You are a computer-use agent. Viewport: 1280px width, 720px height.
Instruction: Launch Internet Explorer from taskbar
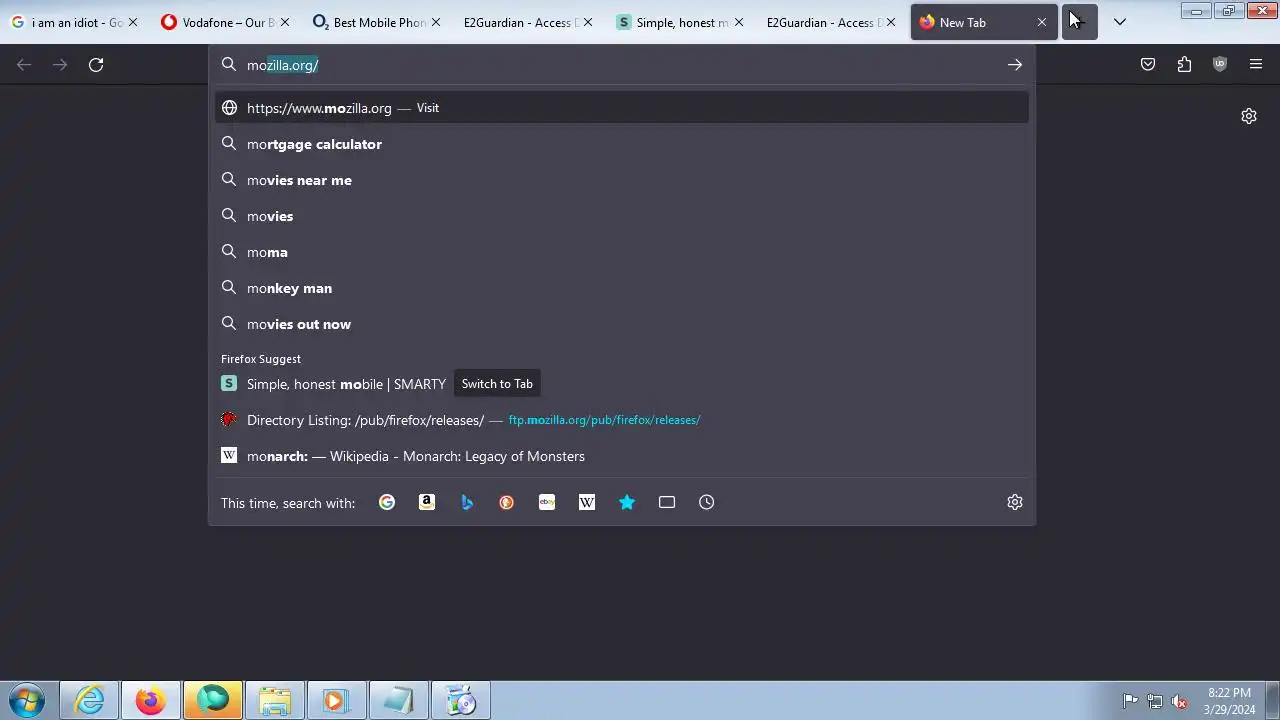(x=90, y=701)
